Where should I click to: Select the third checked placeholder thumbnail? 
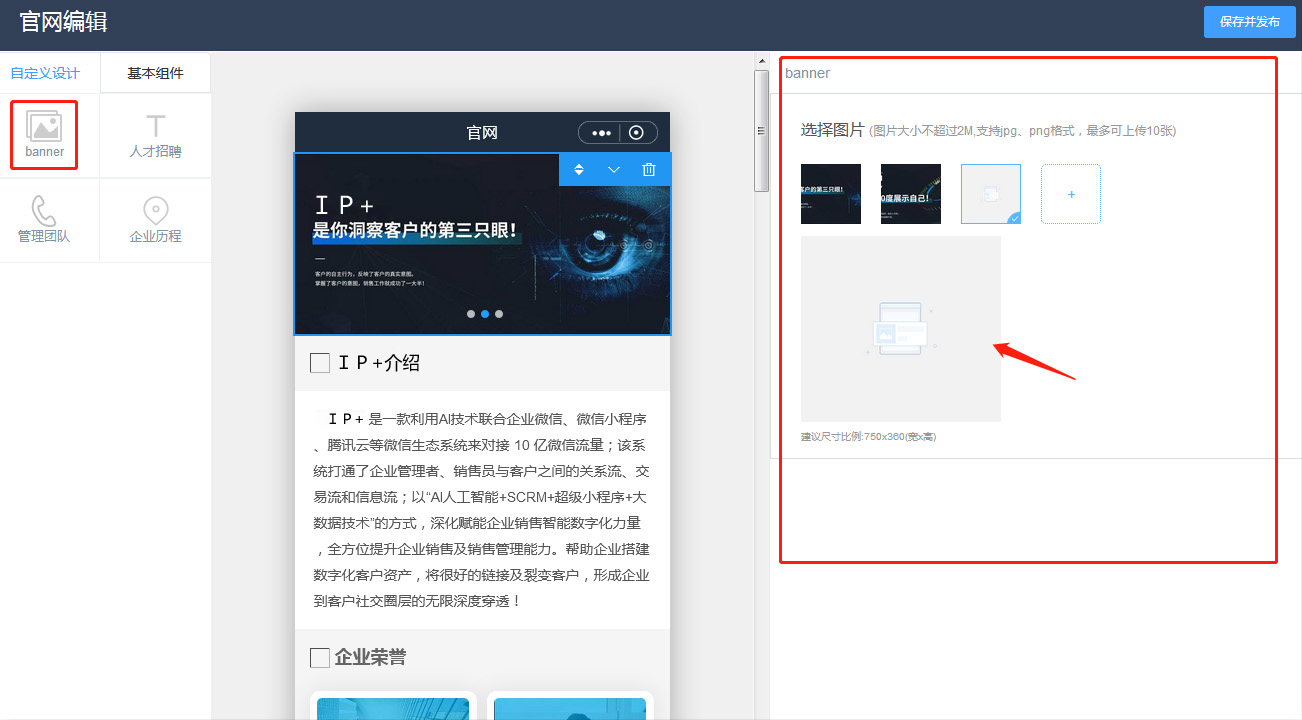(x=990, y=194)
